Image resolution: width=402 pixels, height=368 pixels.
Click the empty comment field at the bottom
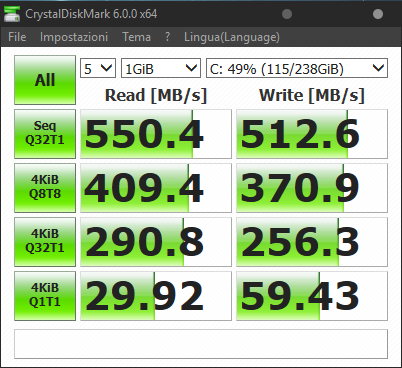[x=201, y=344]
